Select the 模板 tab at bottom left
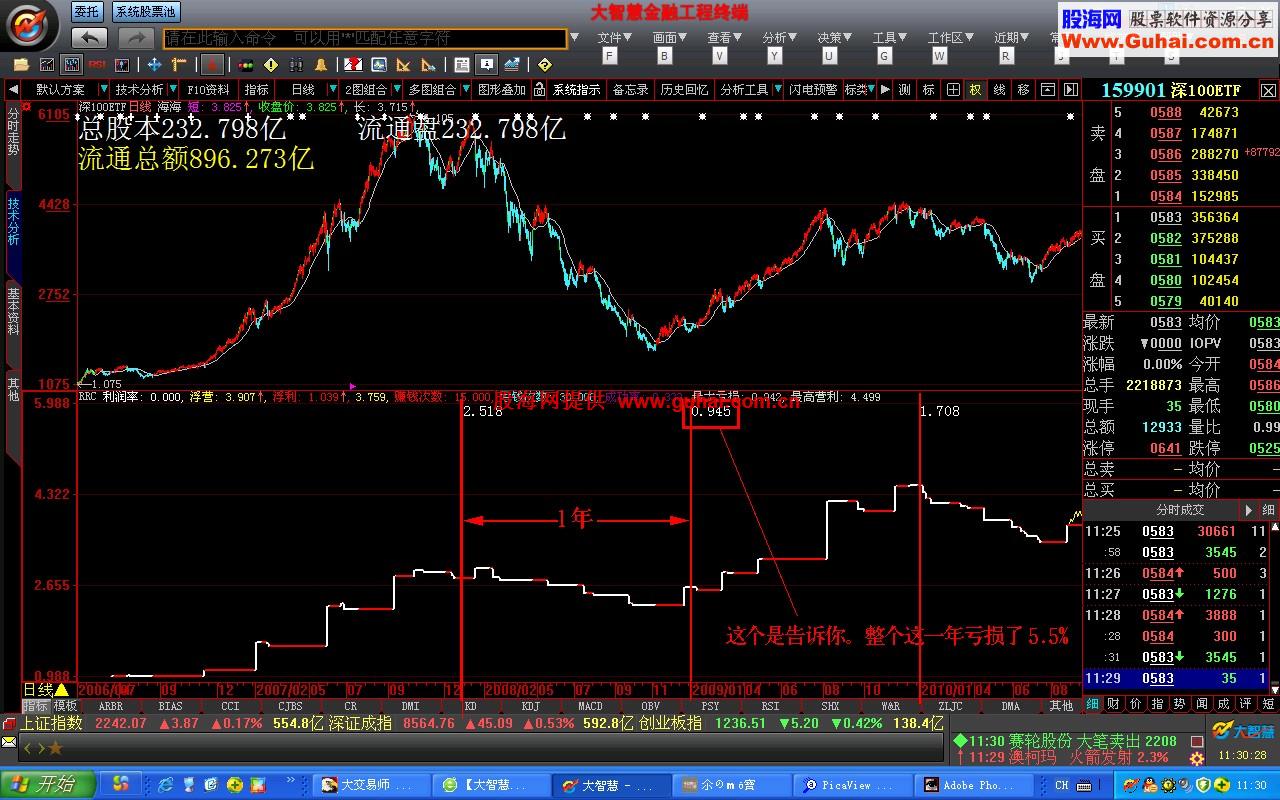The image size is (1280, 800). pos(65,705)
